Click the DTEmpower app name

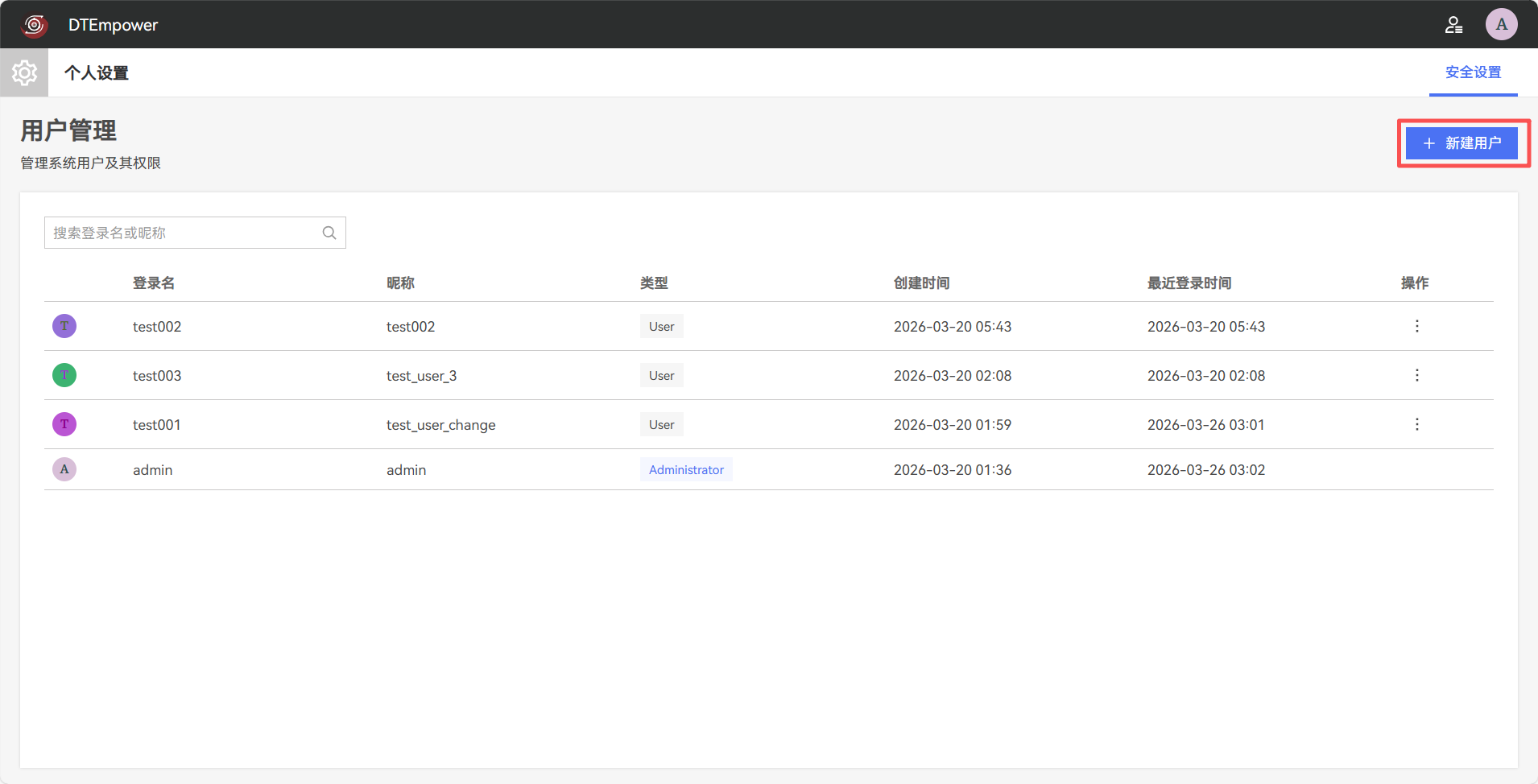point(113,25)
